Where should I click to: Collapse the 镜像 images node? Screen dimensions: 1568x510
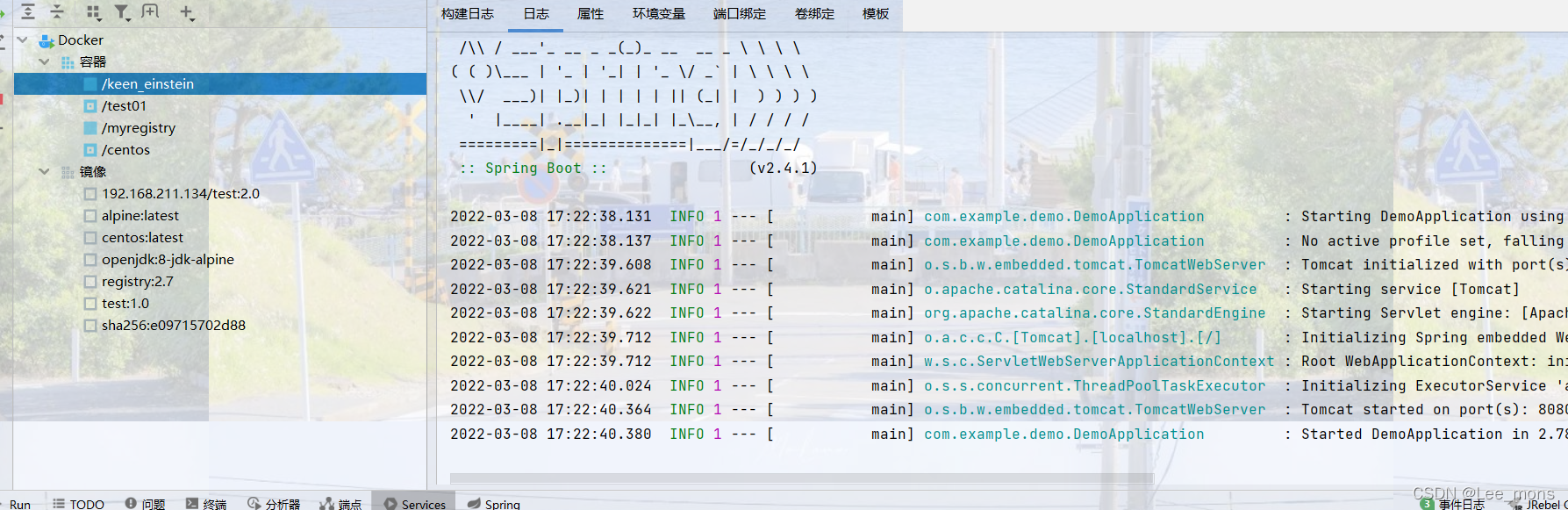(x=45, y=172)
